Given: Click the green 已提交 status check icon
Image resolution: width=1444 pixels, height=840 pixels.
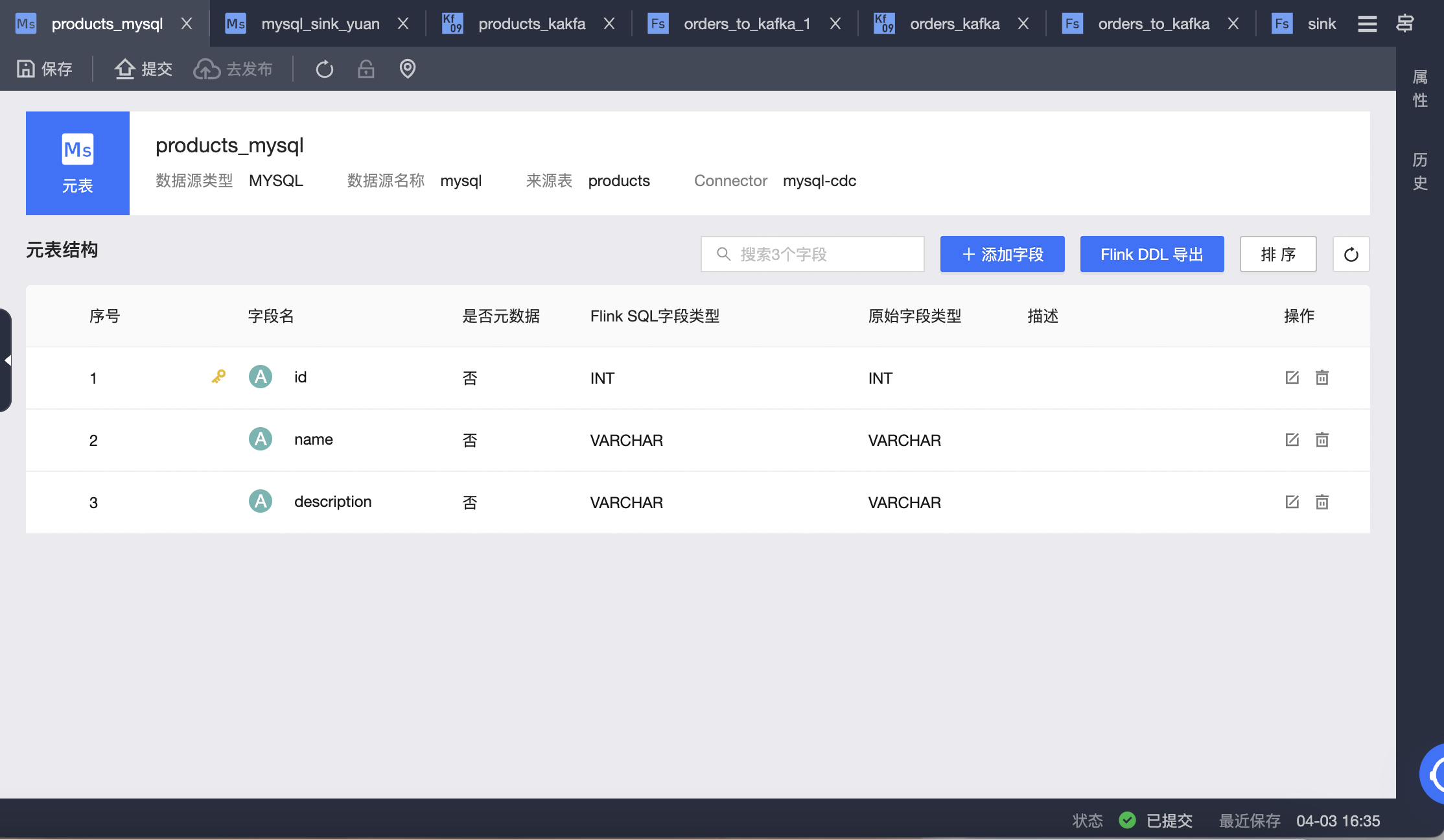Looking at the screenshot, I should click(x=1127, y=820).
